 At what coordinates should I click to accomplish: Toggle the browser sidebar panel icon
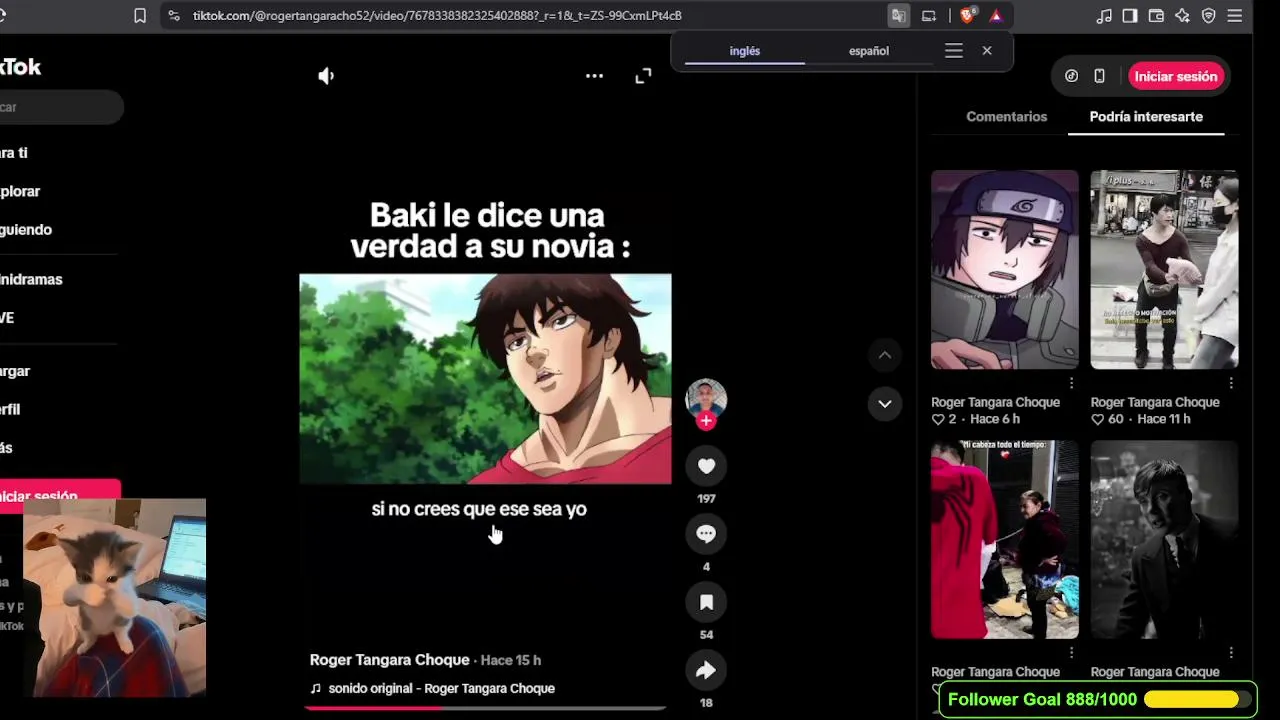pyautogui.click(x=1130, y=16)
